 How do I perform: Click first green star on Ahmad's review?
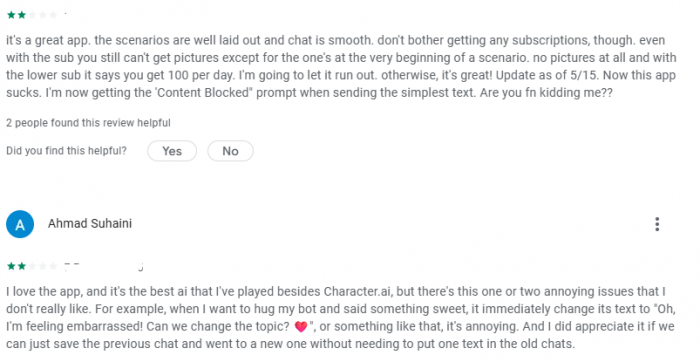[x=11, y=267]
